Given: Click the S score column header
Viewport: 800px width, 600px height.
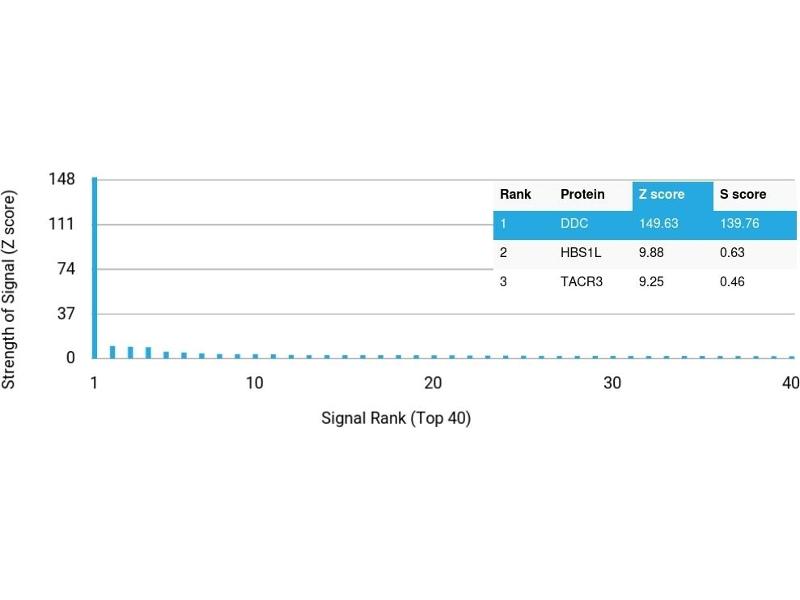Looking at the screenshot, I should pos(743,194).
